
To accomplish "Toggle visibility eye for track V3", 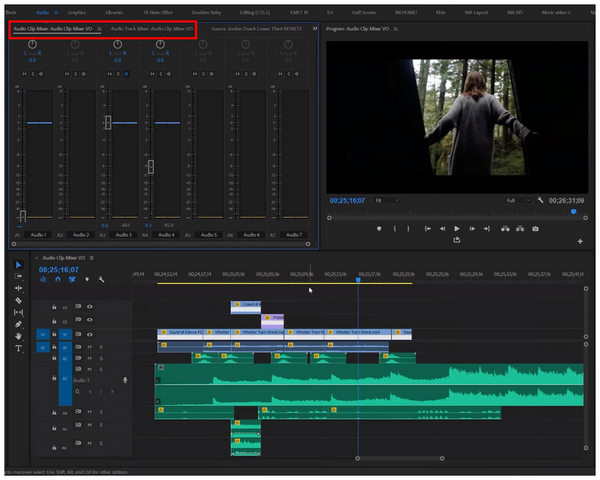I will coord(89,306).
